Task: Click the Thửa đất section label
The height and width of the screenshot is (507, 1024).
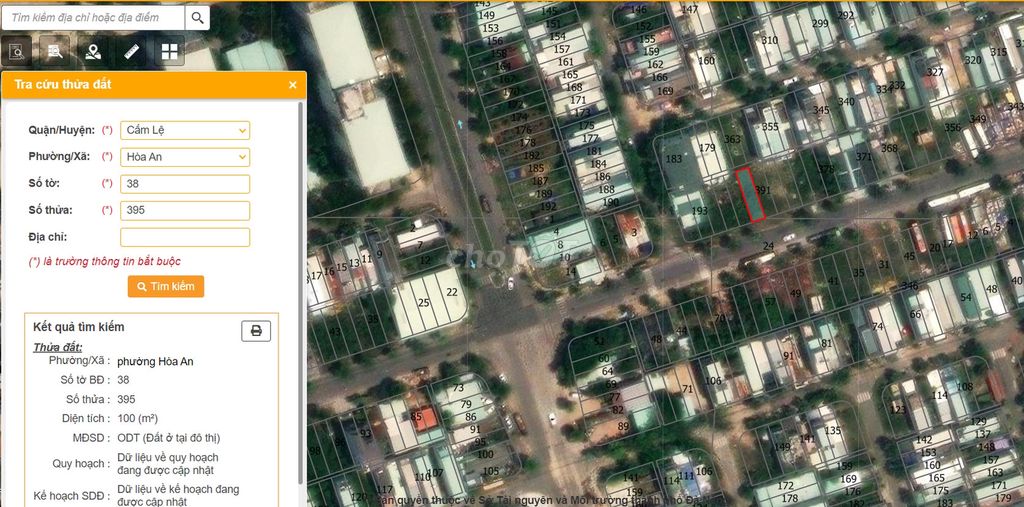Action: tap(58, 348)
